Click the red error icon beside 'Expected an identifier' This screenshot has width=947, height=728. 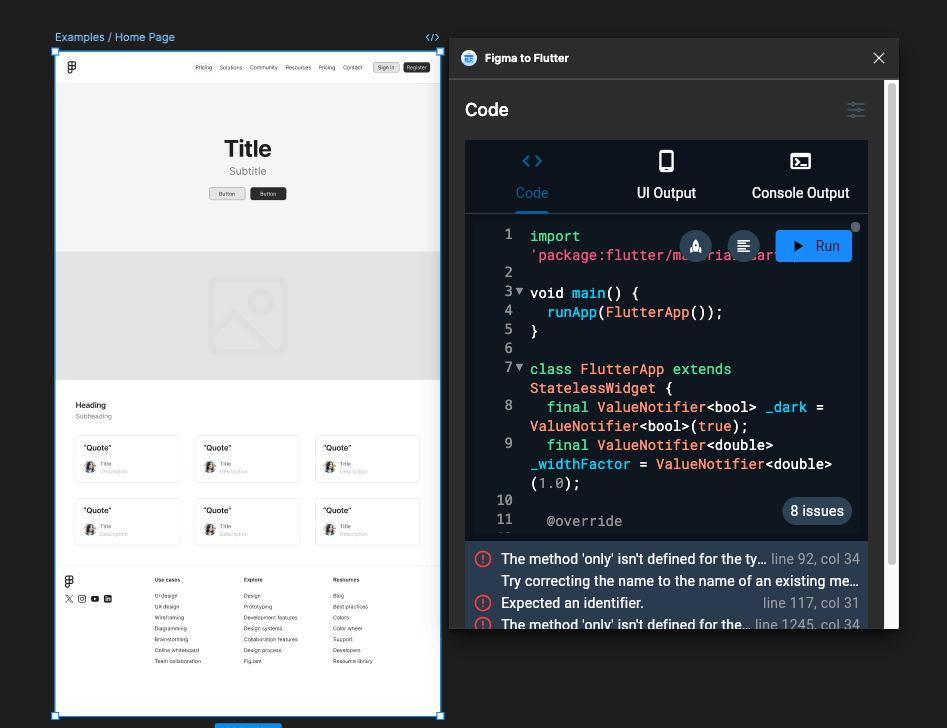click(483, 603)
